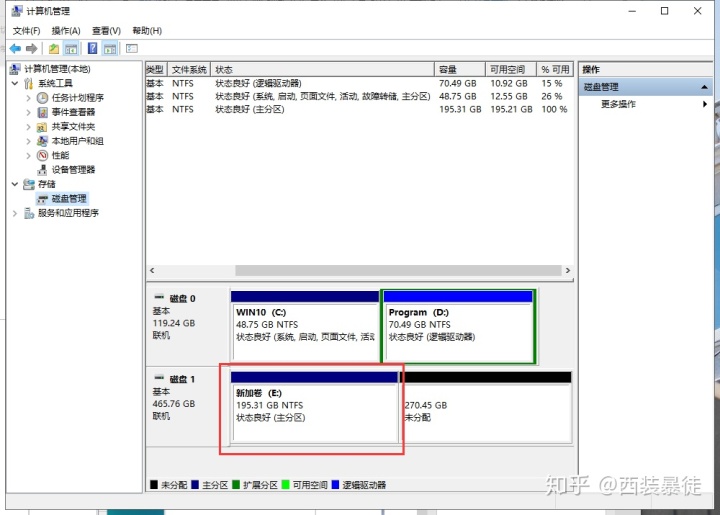This screenshot has width=720, height=515.
Task: Expand the 性能 branch arrow
Action: (x=28, y=155)
